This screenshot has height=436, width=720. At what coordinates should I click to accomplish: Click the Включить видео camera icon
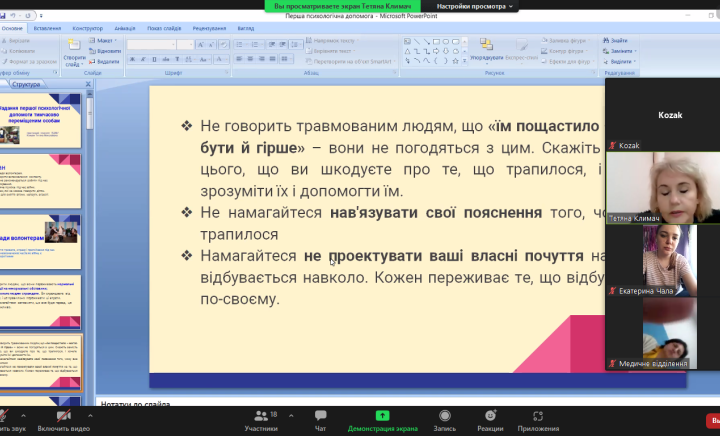(x=63, y=416)
